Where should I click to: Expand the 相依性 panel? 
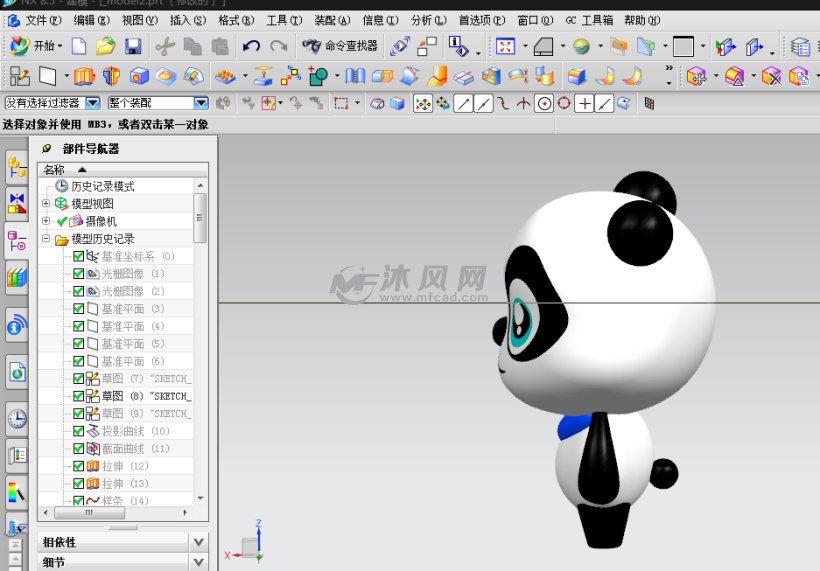point(198,542)
